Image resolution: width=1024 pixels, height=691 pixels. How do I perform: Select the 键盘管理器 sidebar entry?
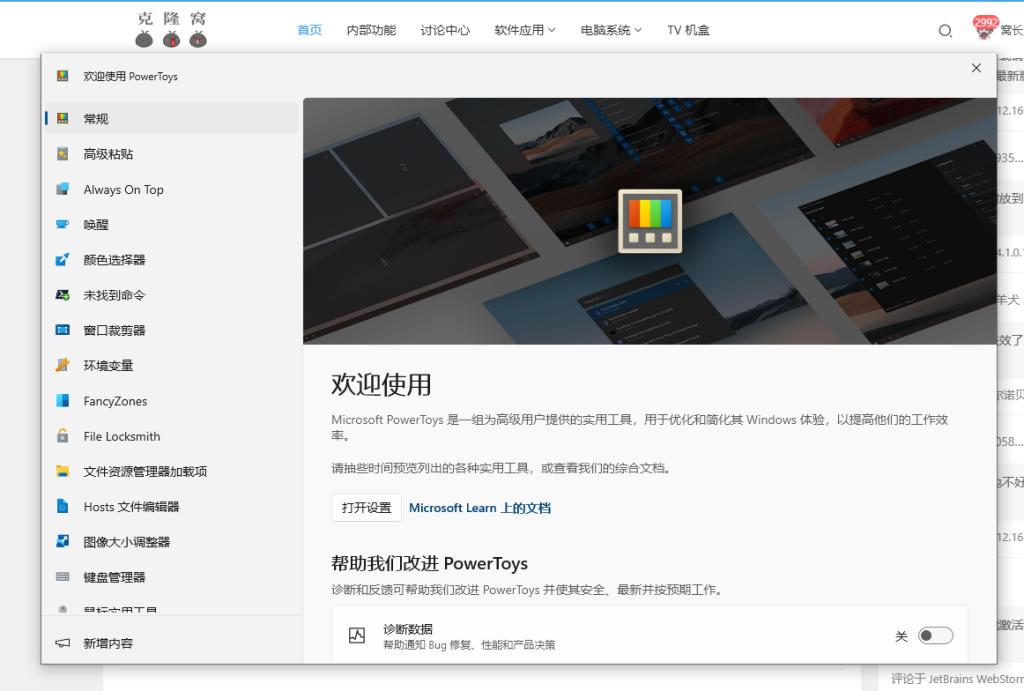click(x=172, y=577)
